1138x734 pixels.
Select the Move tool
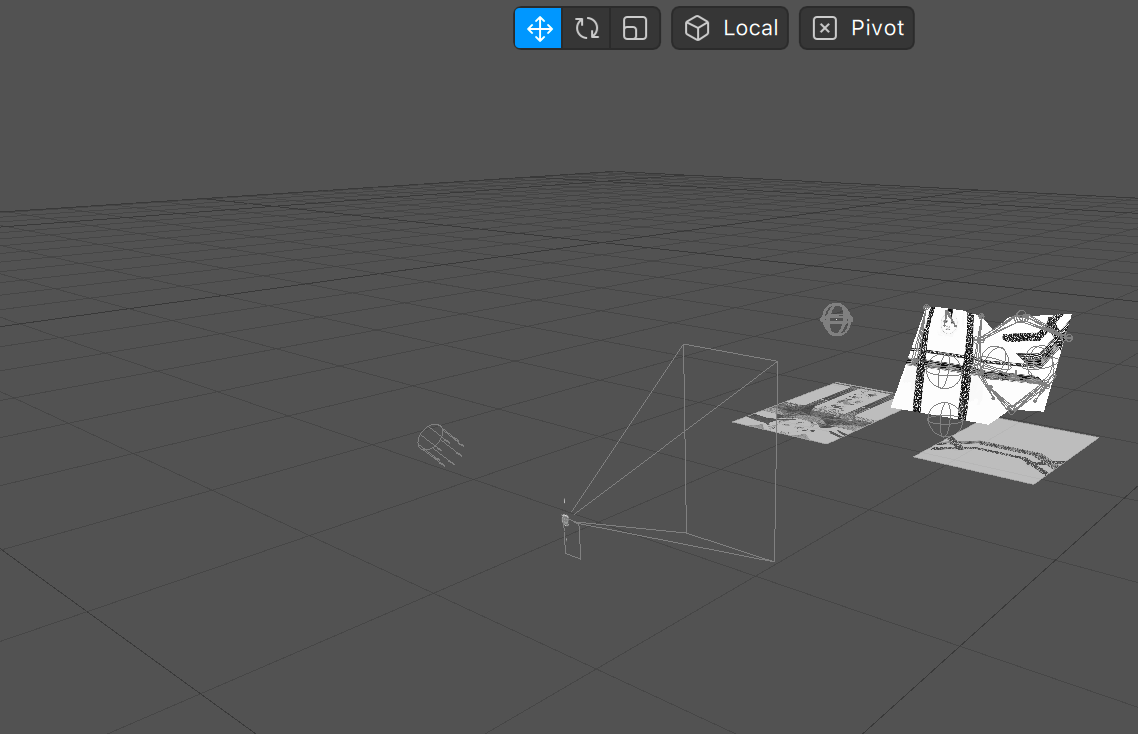tap(539, 28)
